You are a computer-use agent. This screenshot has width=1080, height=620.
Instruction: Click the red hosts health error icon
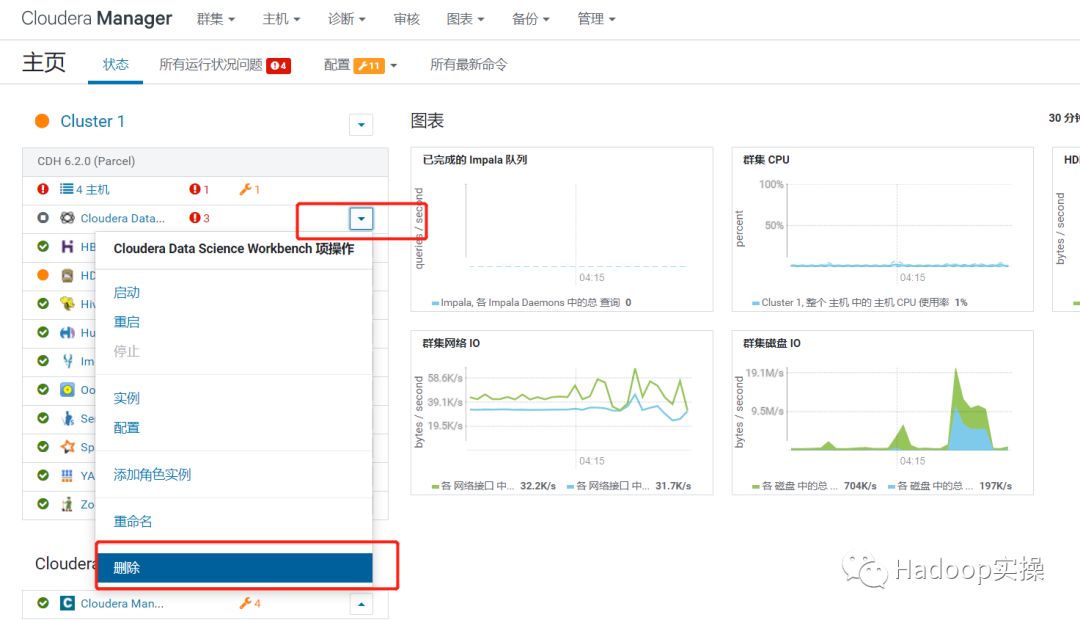point(43,189)
